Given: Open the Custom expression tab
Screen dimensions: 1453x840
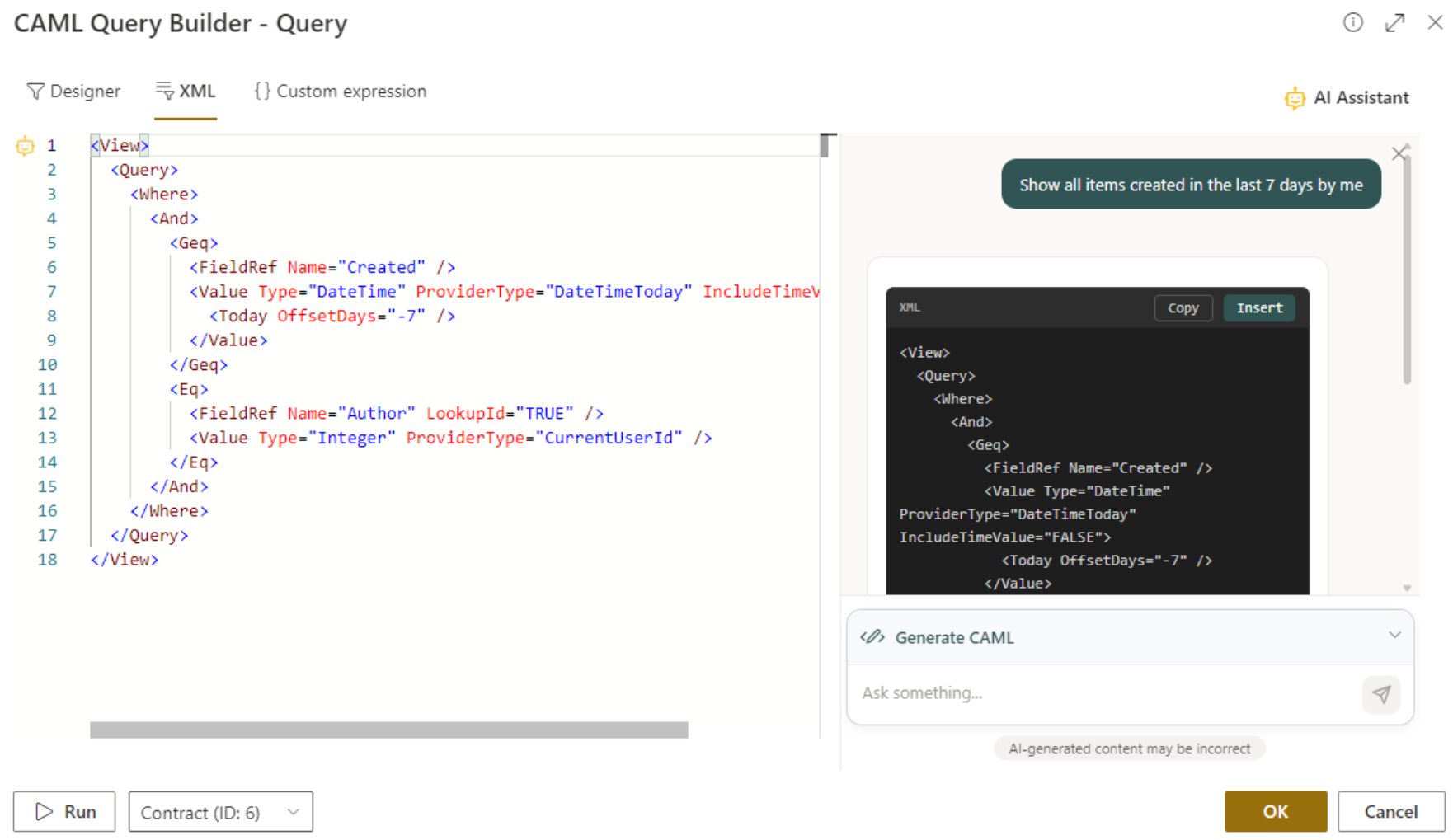Looking at the screenshot, I should click(341, 92).
